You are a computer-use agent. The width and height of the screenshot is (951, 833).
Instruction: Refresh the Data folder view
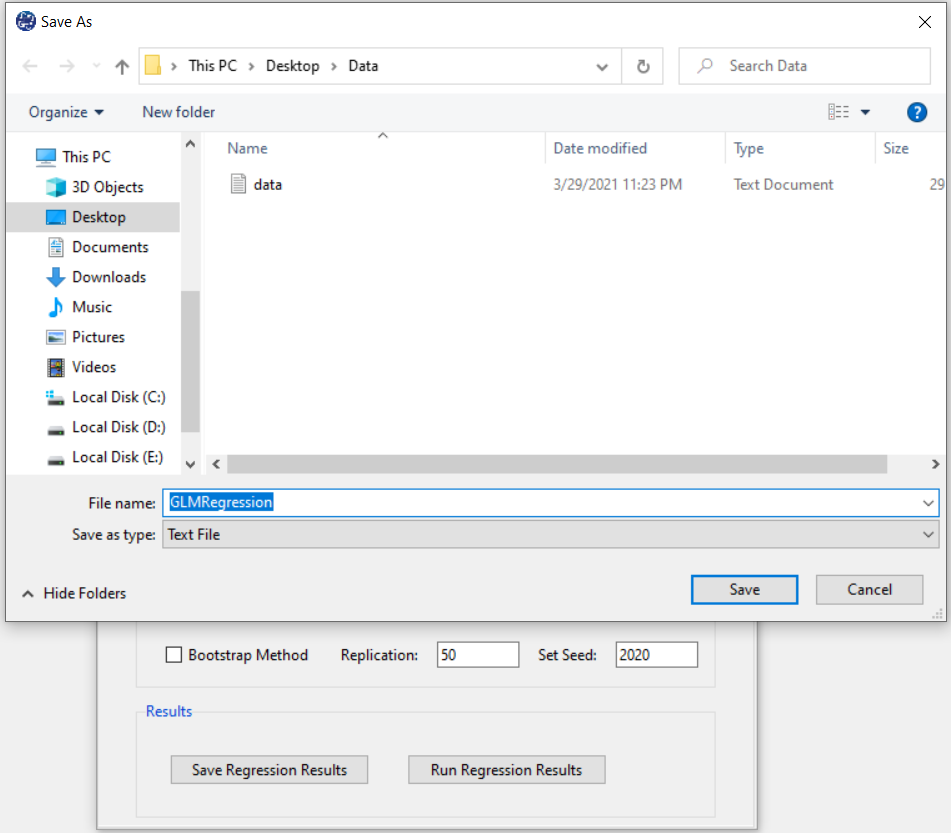643,66
